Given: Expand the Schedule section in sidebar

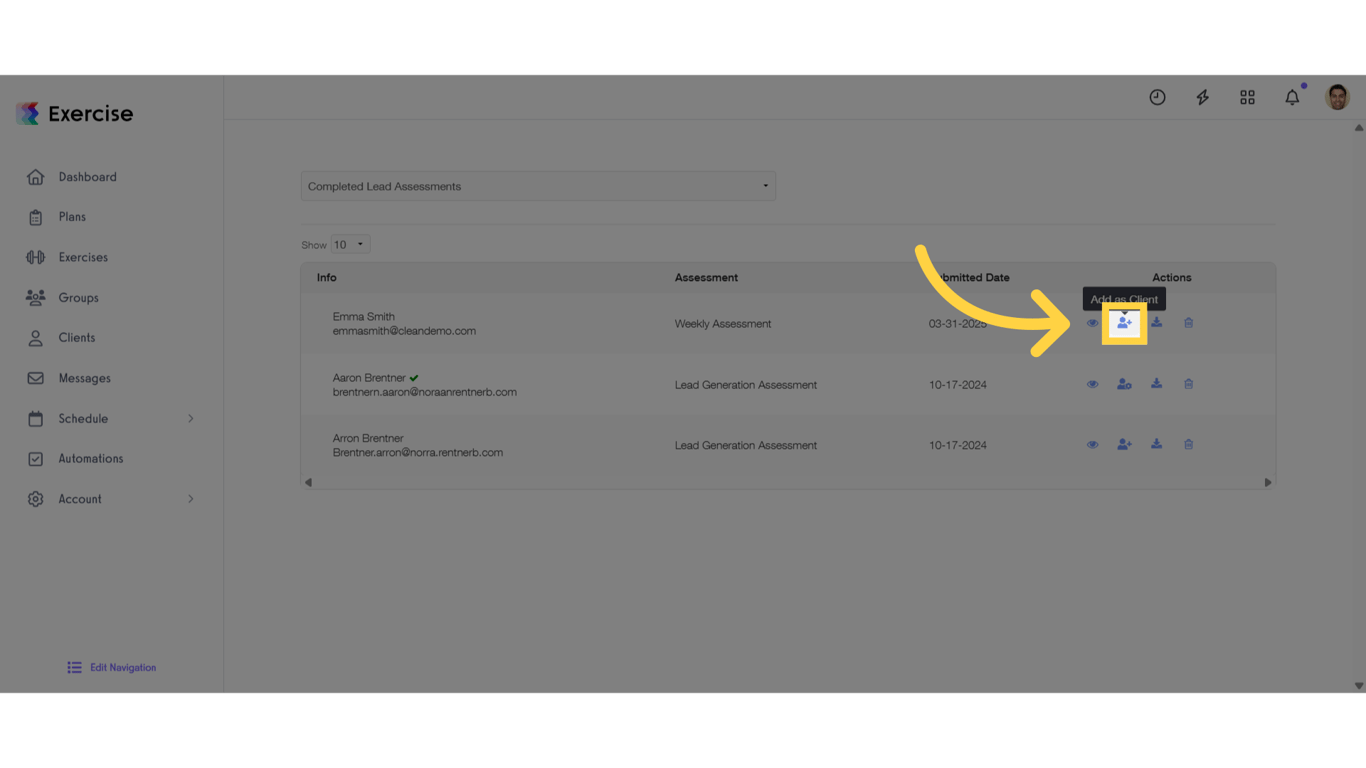Looking at the screenshot, I should tap(110, 418).
